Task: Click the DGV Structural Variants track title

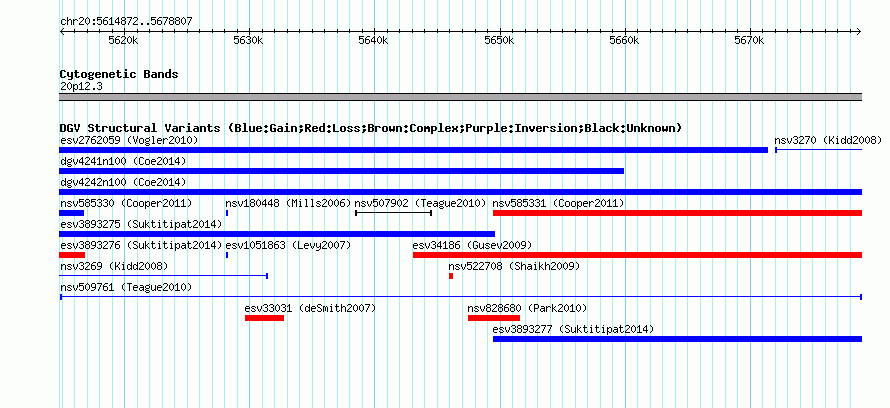Action: tap(371, 128)
